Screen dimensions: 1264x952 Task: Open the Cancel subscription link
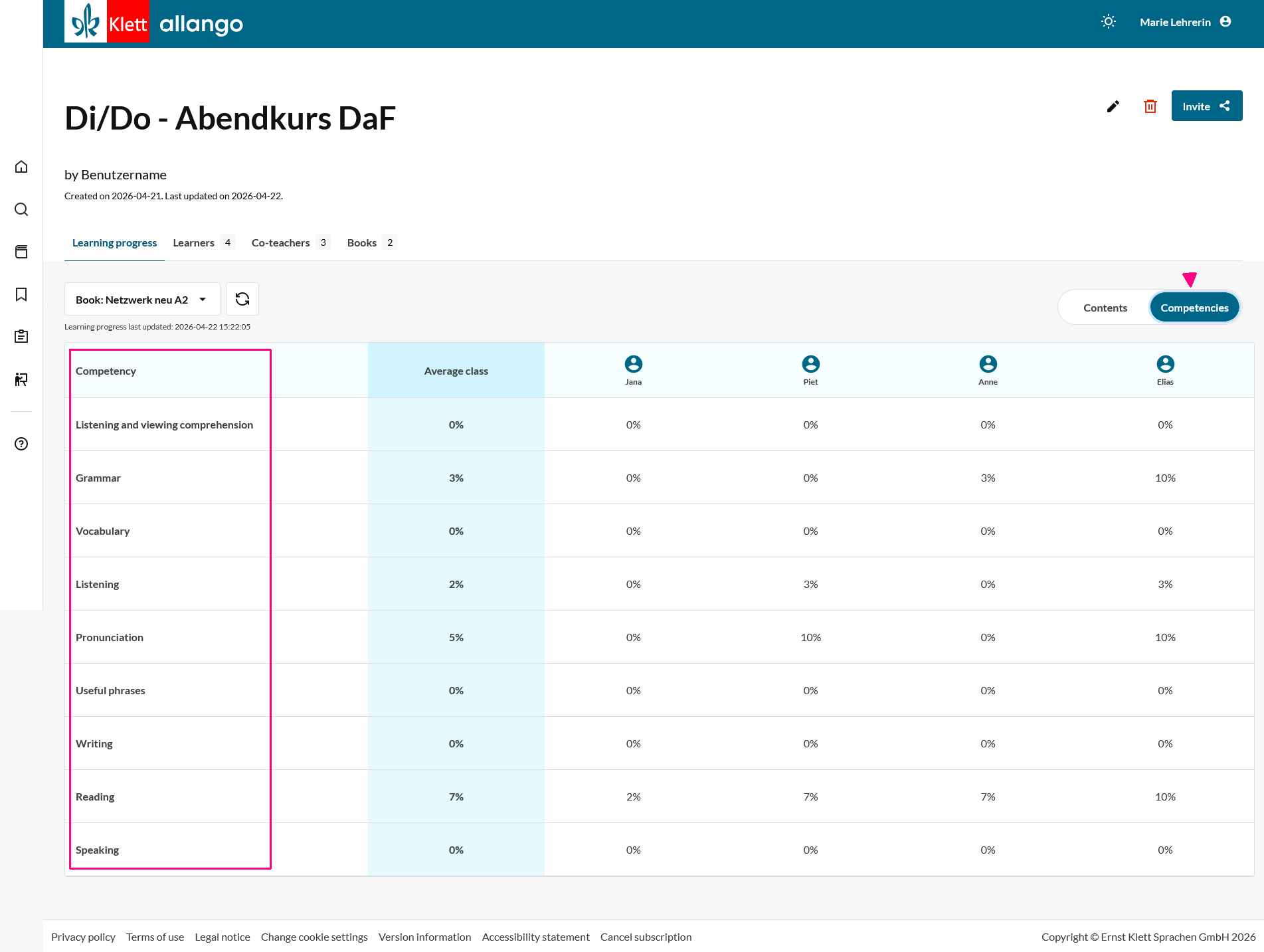click(x=646, y=937)
